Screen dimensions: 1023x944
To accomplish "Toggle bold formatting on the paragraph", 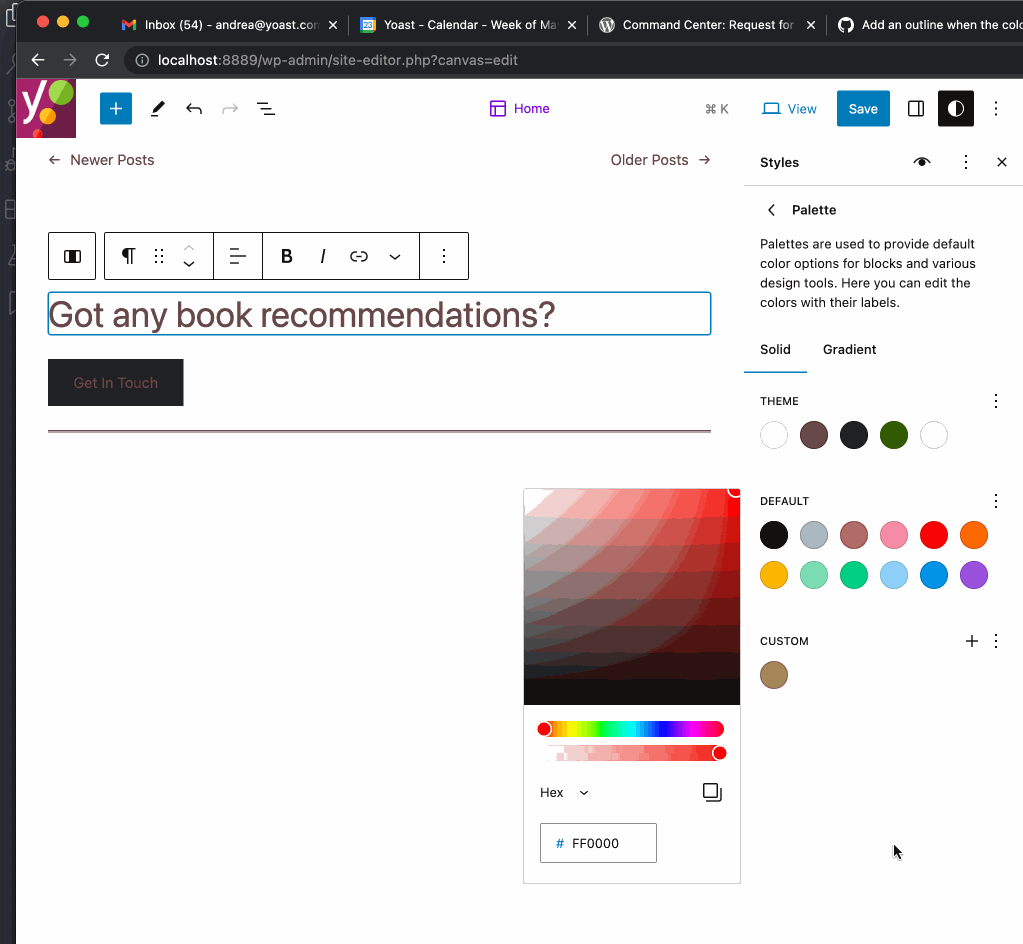I will (287, 256).
